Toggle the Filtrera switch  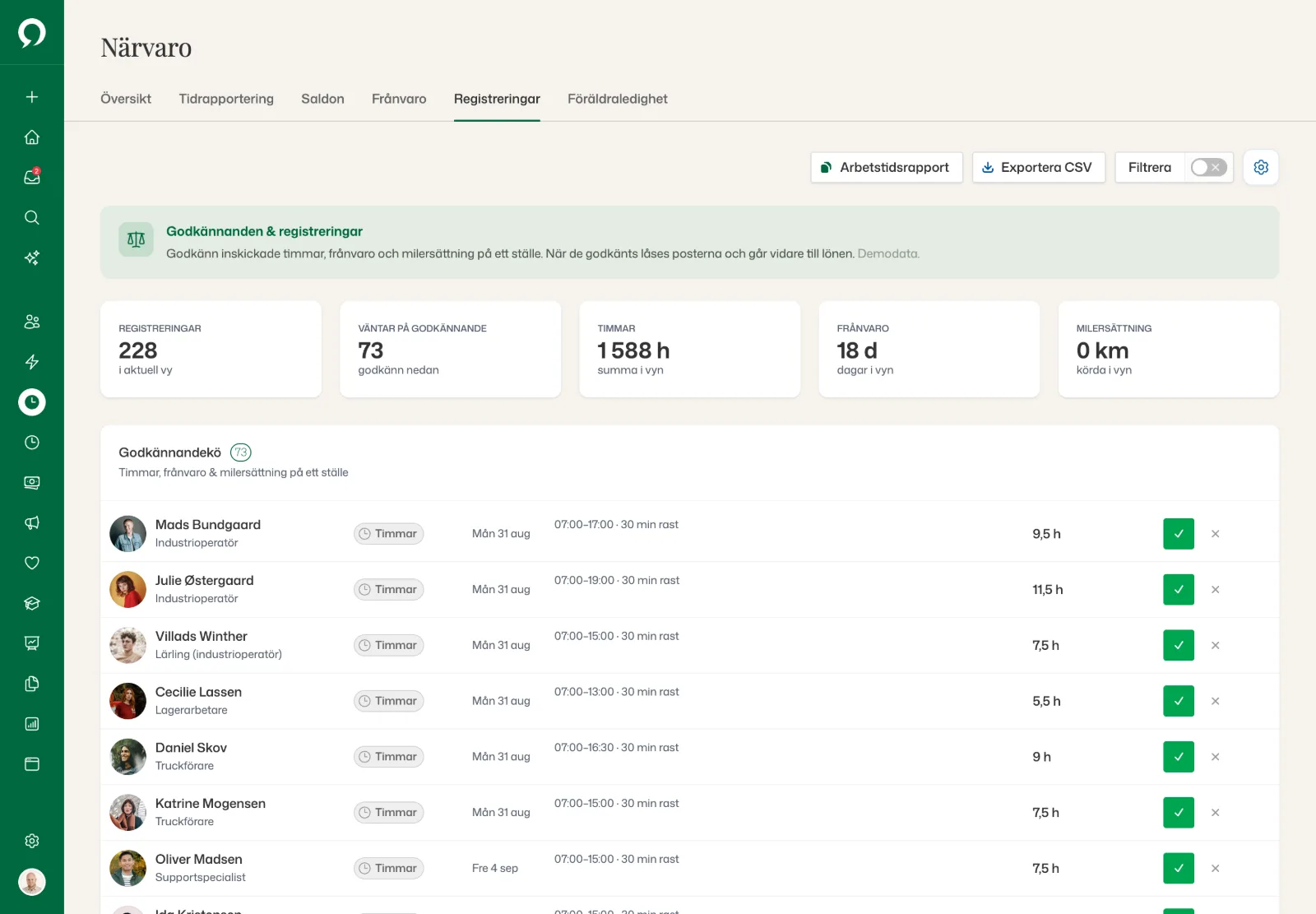[x=1209, y=167]
